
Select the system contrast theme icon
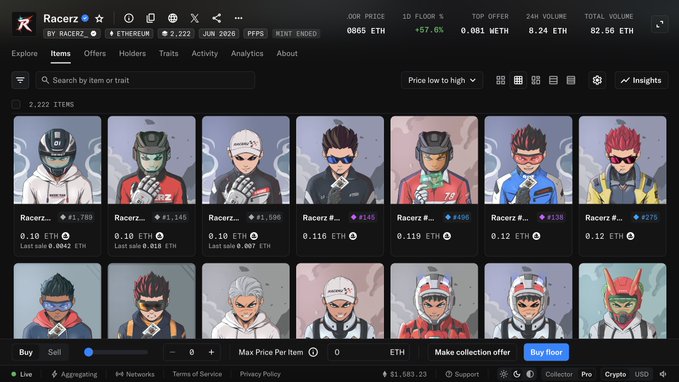[x=530, y=374]
